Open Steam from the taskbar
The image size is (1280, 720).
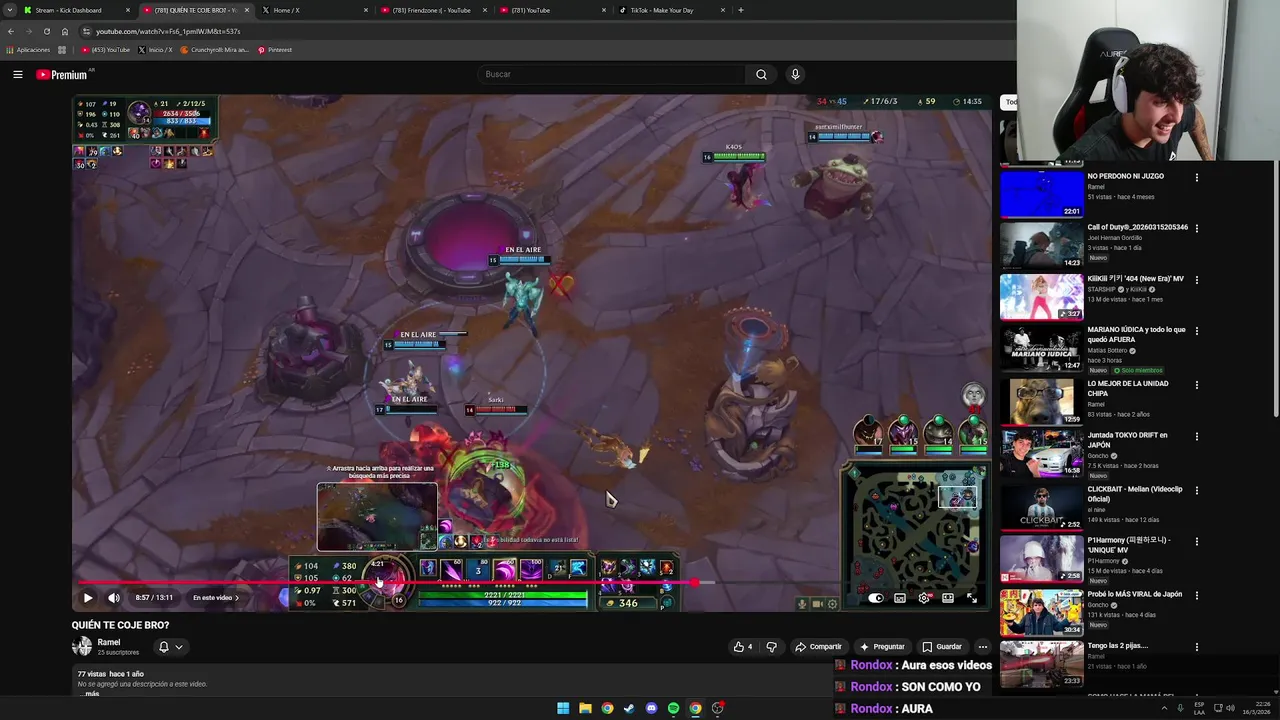pyautogui.click(x=629, y=708)
